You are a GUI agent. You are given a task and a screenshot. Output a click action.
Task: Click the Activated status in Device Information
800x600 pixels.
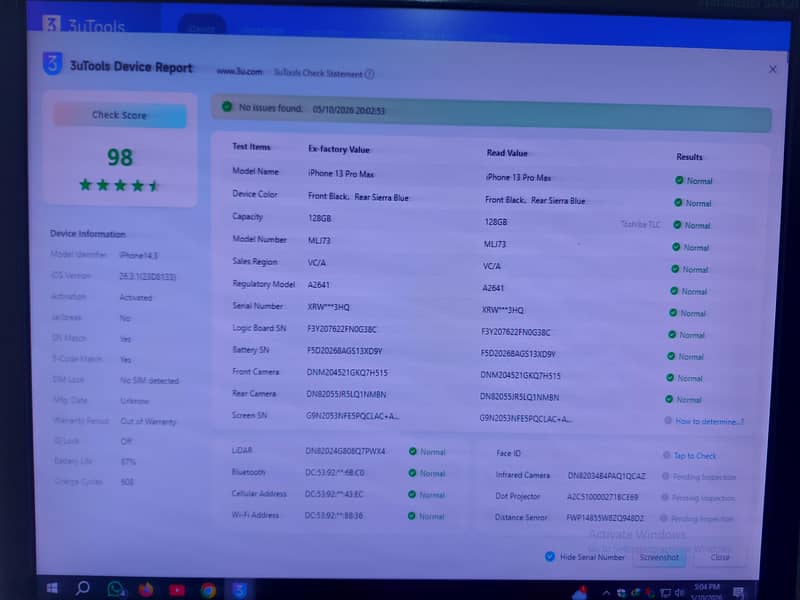(x=136, y=297)
